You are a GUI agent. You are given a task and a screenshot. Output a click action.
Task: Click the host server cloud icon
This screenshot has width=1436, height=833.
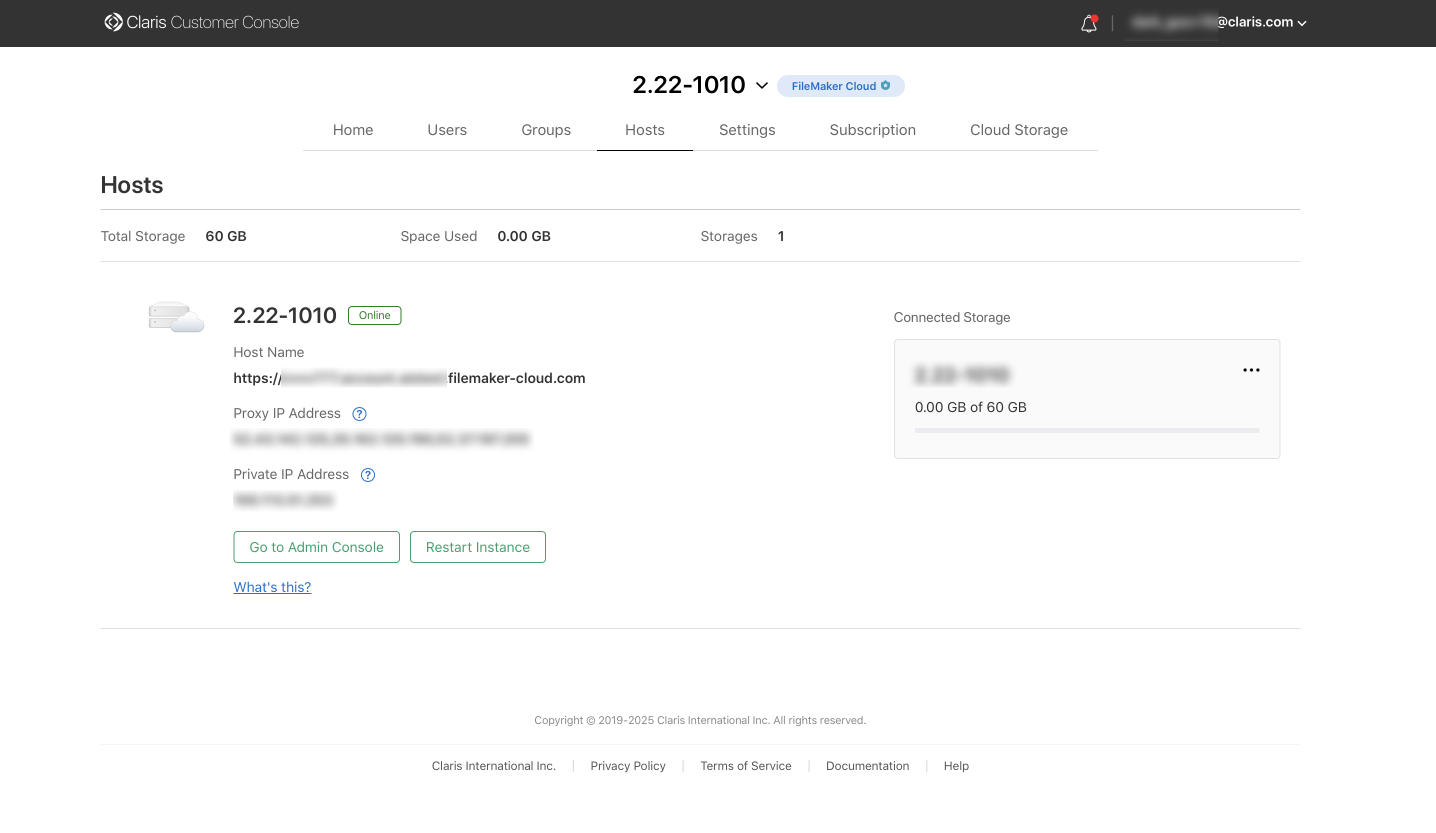tap(176, 317)
